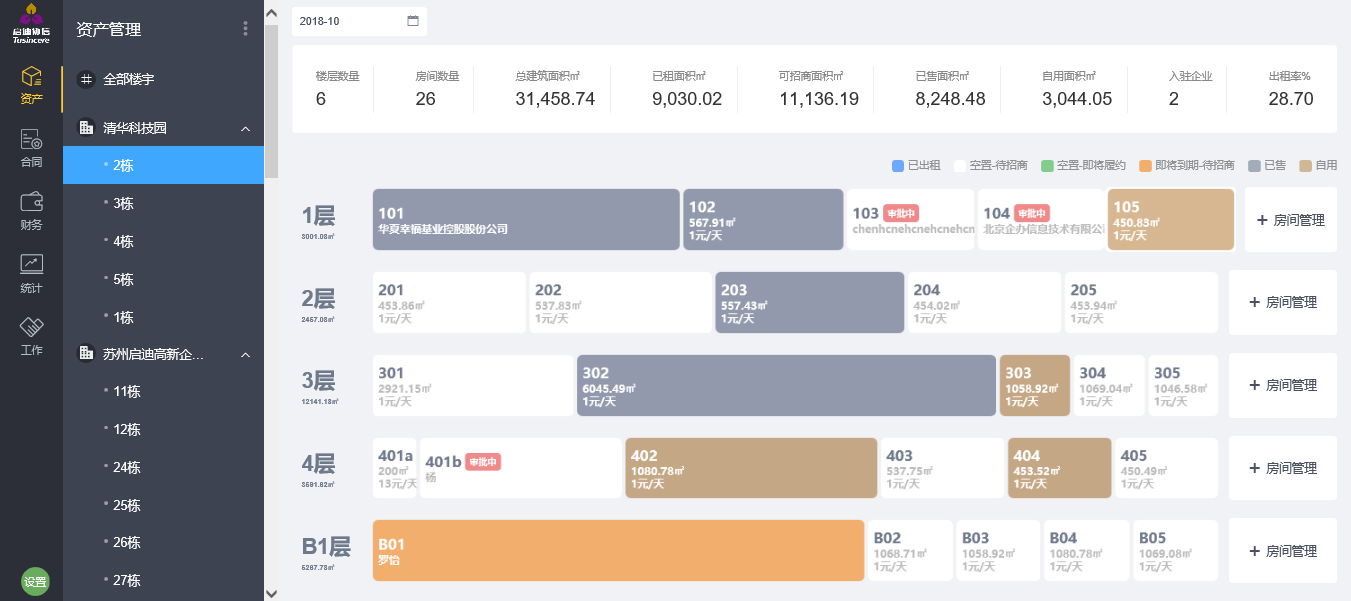Image resolution: width=1351 pixels, height=601 pixels.
Task: Open sold room 203 card
Action: tap(810, 302)
